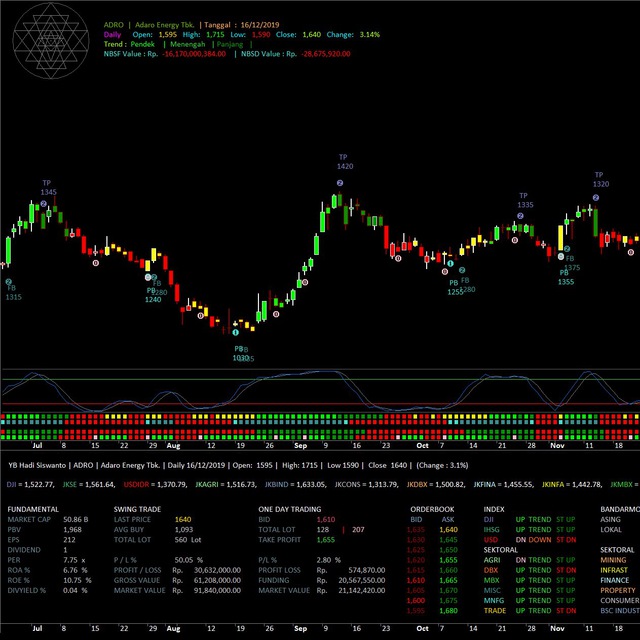Click NBSF value -16,170,000,384.00
The width and height of the screenshot is (640, 640).
[x=194, y=54]
